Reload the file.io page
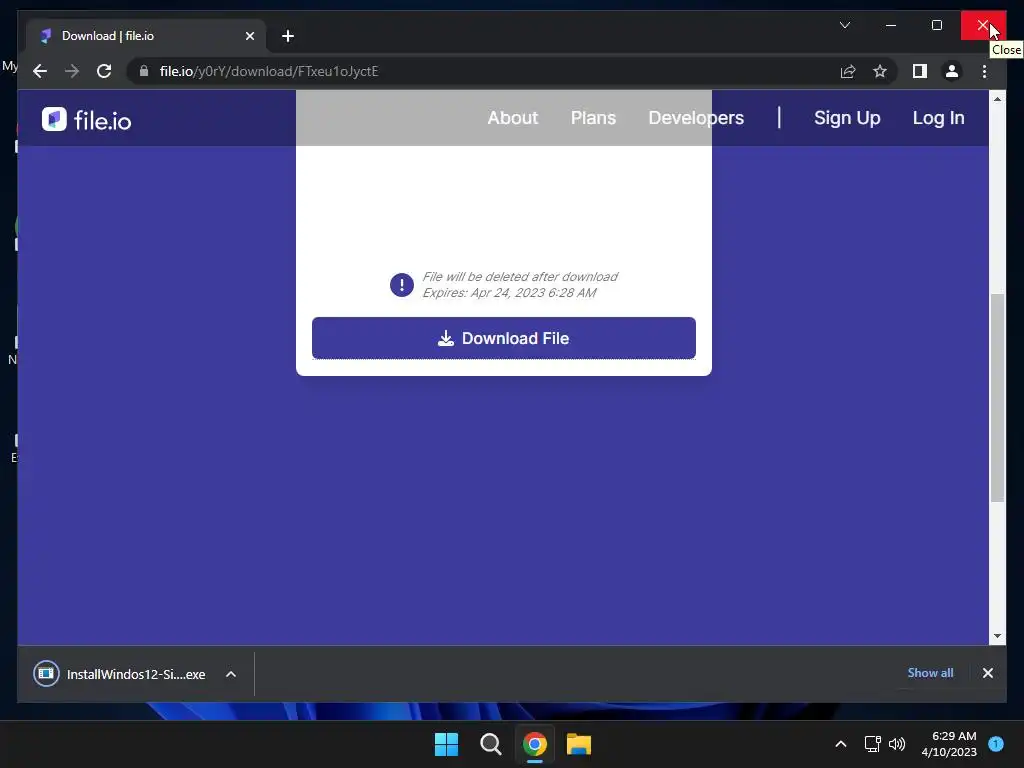Image resolution: width=1024 pixels, height=768 pixels. pyautogui.click(x=104, y=71)
